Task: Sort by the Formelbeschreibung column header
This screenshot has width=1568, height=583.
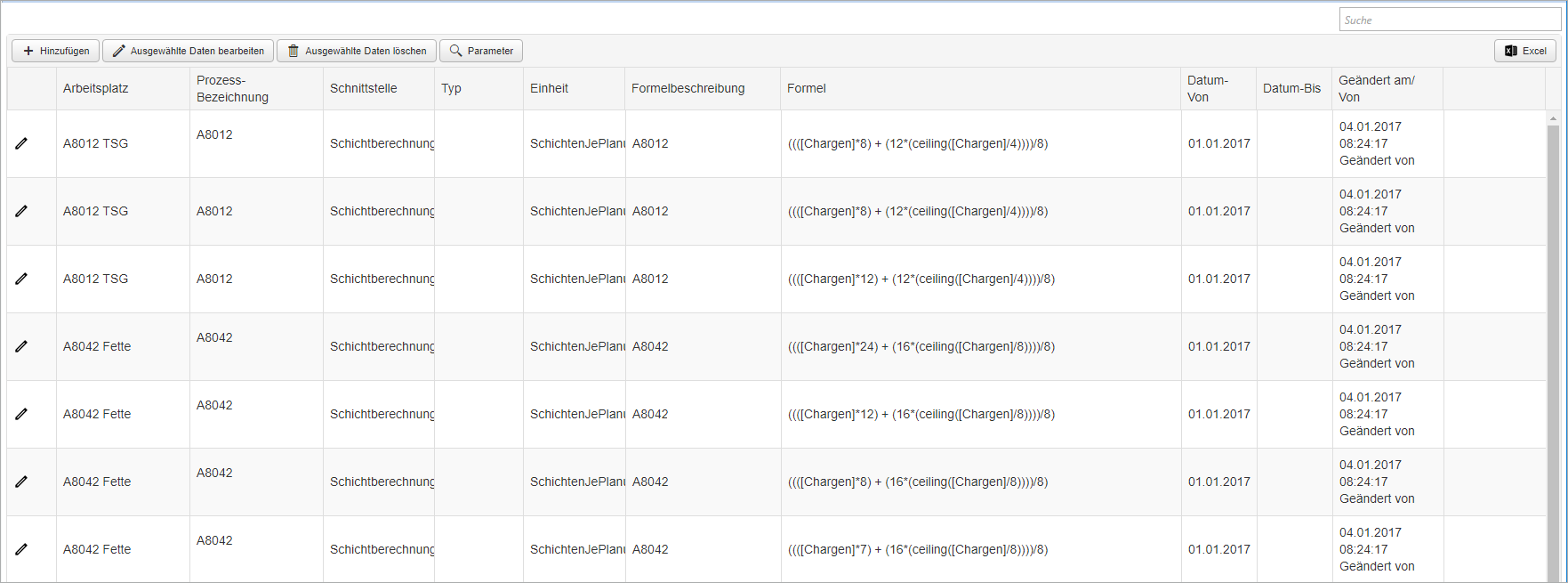Action: (703, 88)
